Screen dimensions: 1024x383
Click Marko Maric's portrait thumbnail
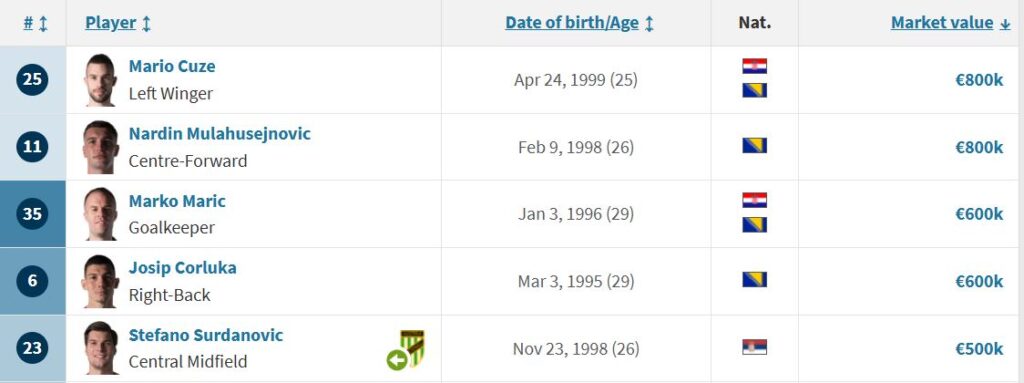click(x=101, y=214)
